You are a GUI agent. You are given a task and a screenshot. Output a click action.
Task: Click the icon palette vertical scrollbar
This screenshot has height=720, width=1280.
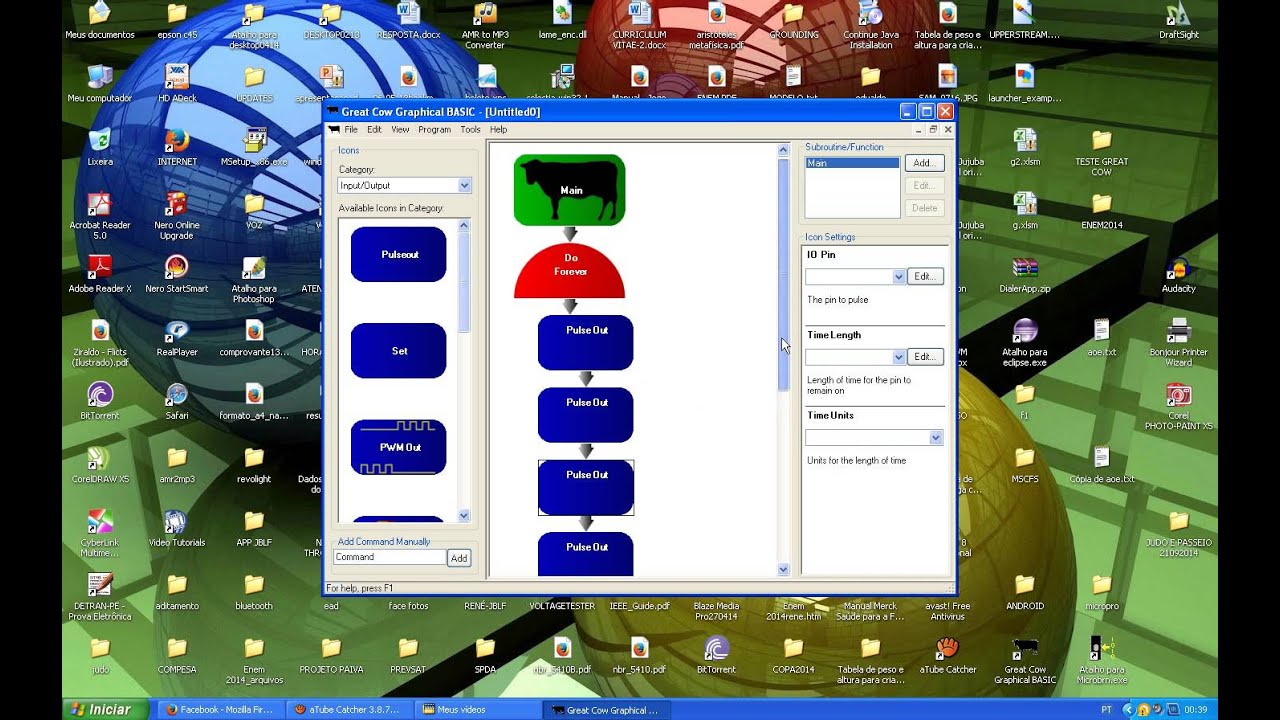[463, 370]
